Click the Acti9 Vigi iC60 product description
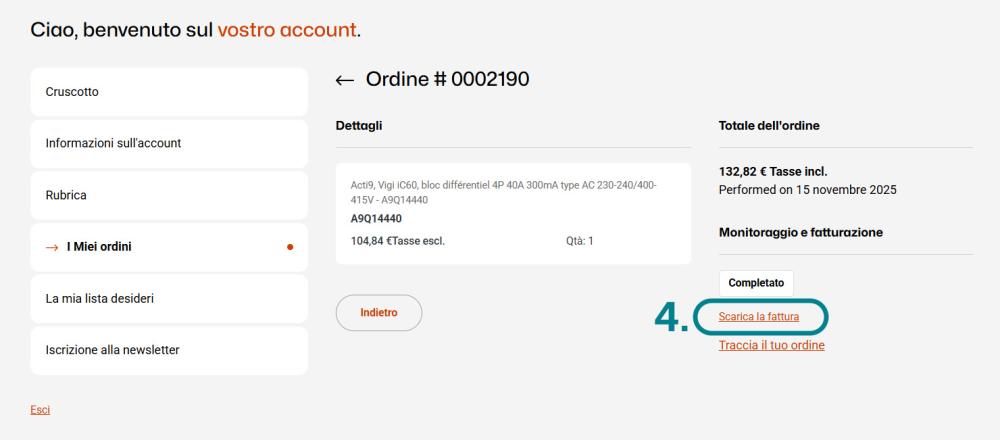 (503, 193)
